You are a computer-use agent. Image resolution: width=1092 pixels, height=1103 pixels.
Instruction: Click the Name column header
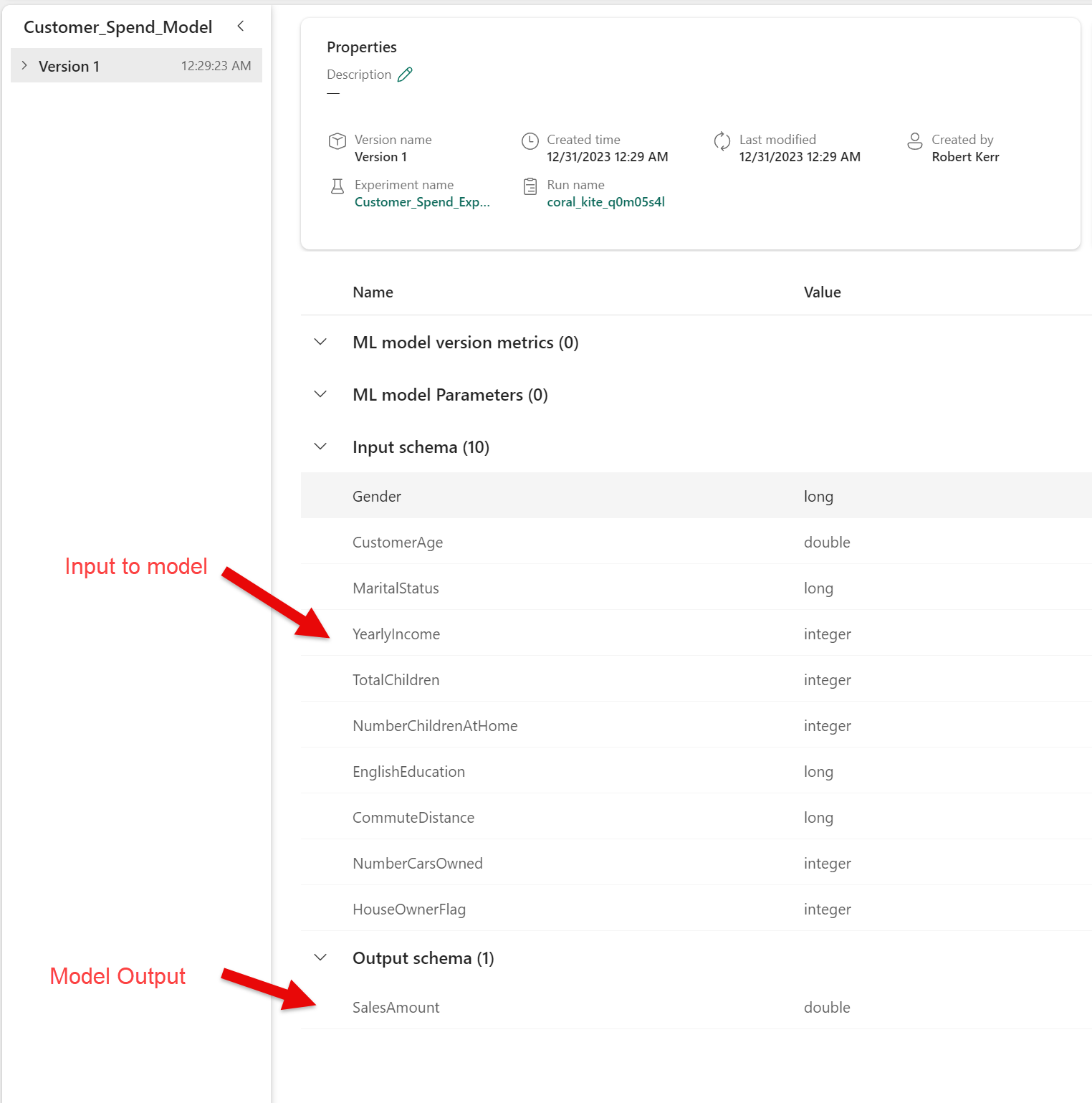coord(373,292)
